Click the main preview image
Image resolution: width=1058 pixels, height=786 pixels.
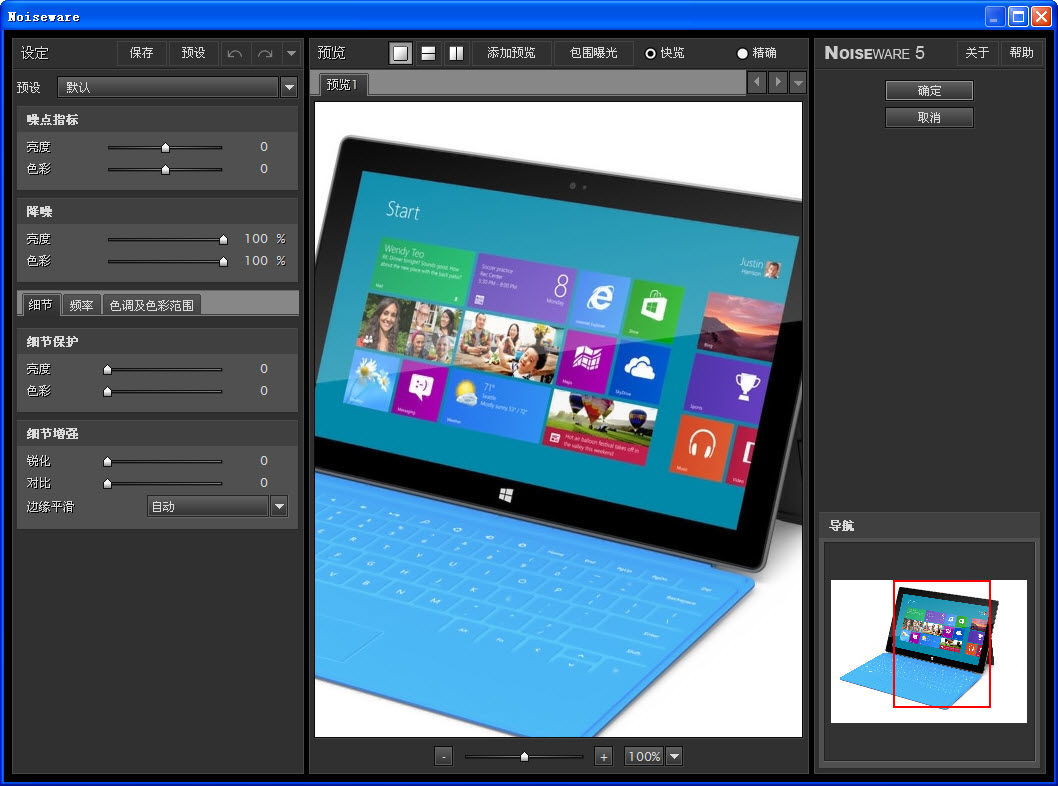558,419
